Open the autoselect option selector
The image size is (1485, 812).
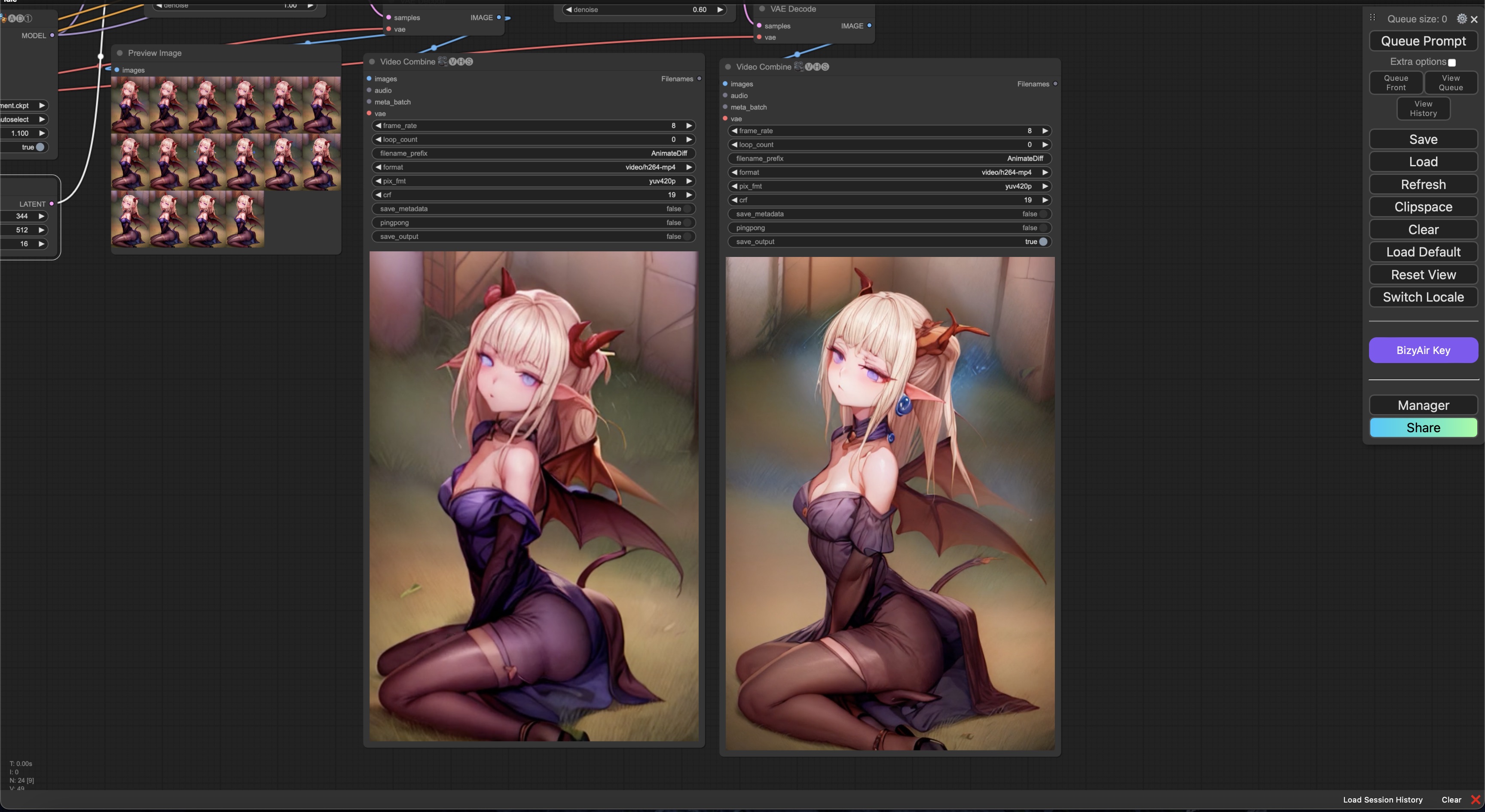[x=23, y=119]
